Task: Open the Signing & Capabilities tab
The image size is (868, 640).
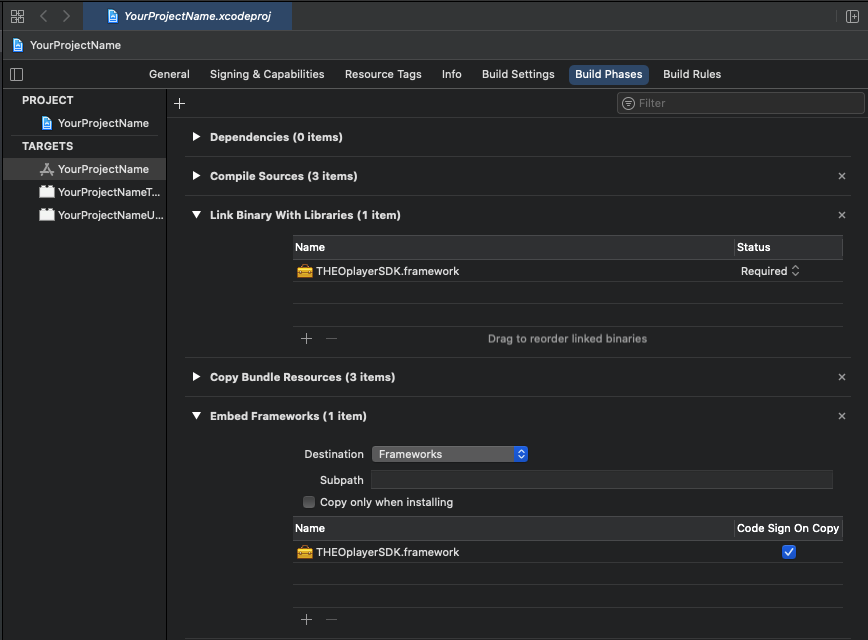Action: 267,74
